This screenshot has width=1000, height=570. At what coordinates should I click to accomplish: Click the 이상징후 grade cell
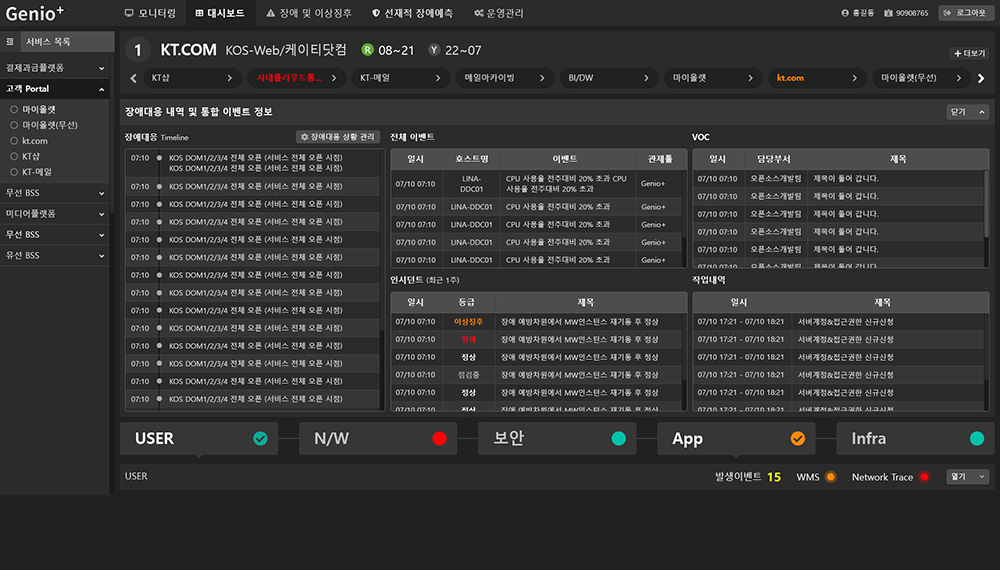(468, 322)
